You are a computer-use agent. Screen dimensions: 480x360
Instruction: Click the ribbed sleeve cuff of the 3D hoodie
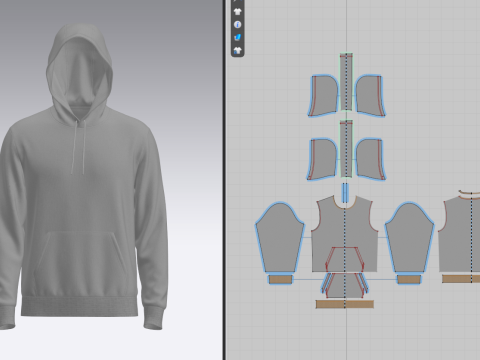(154, 317)
